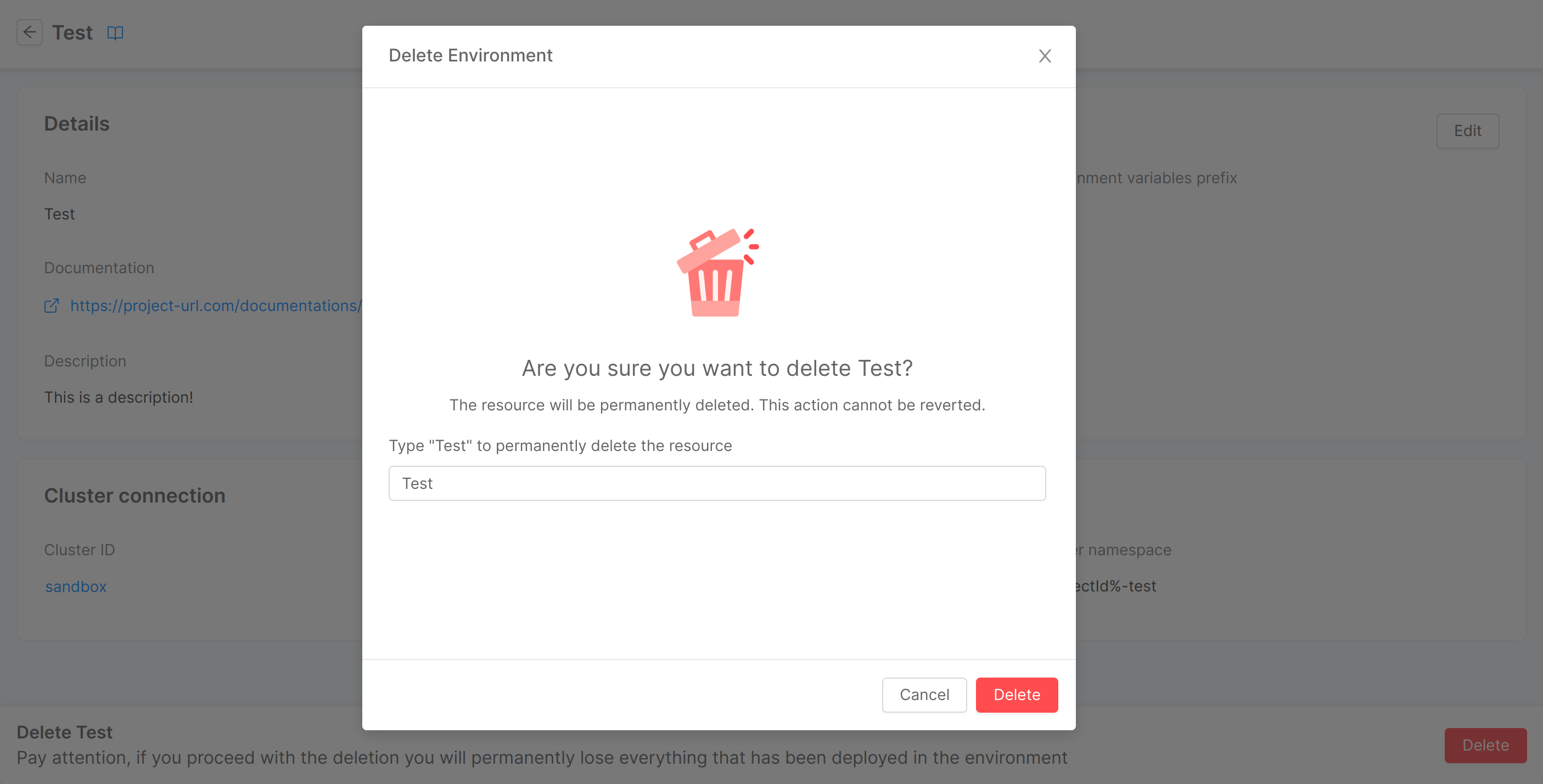Click the description text This is a description!

118,397
